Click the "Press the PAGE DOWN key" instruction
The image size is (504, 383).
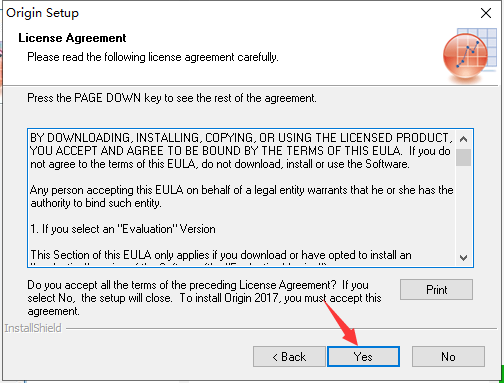[172, 98]
